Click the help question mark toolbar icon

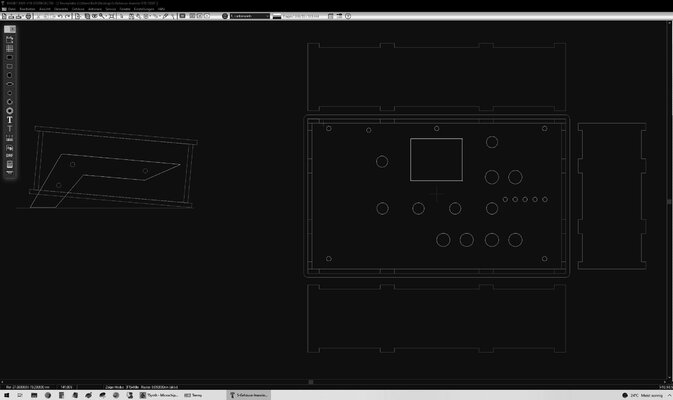coord(348,16)
